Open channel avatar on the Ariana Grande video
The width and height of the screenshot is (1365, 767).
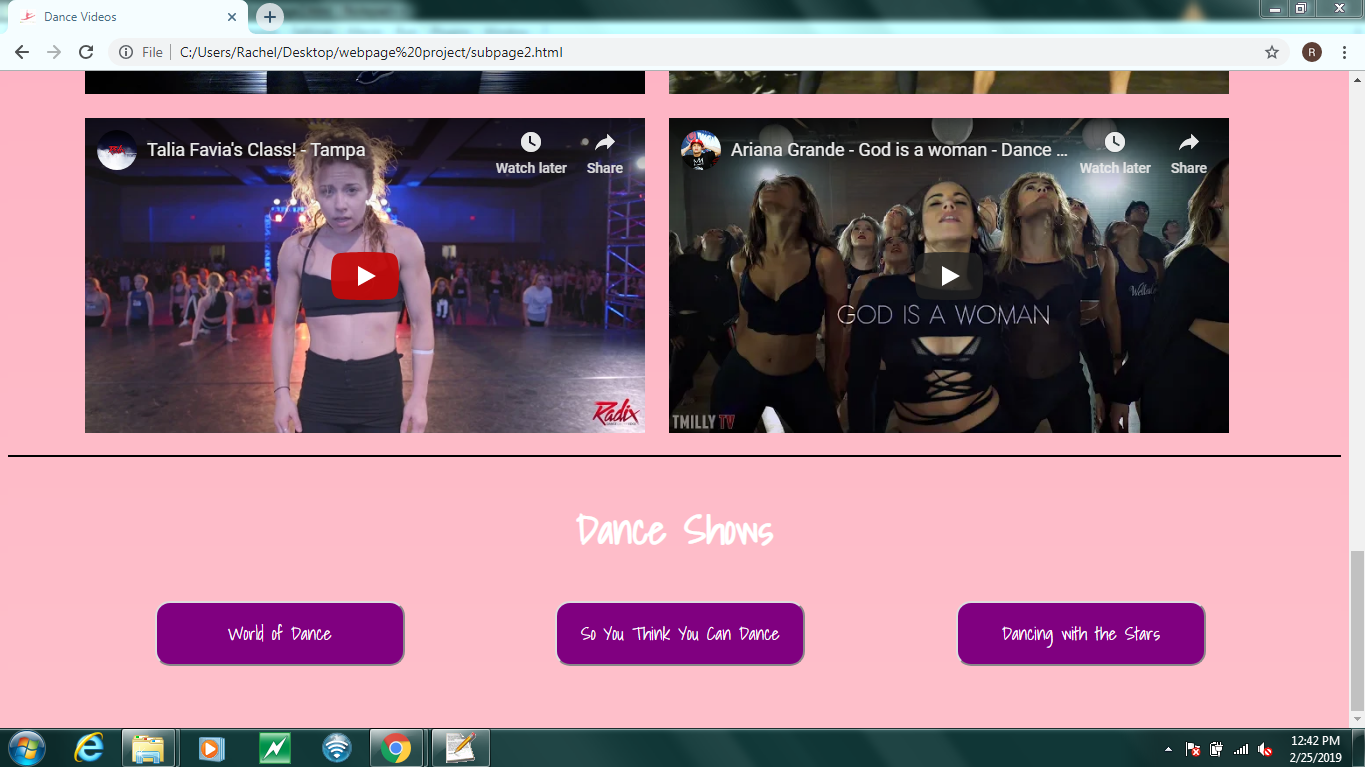click(x=701, y=150)
